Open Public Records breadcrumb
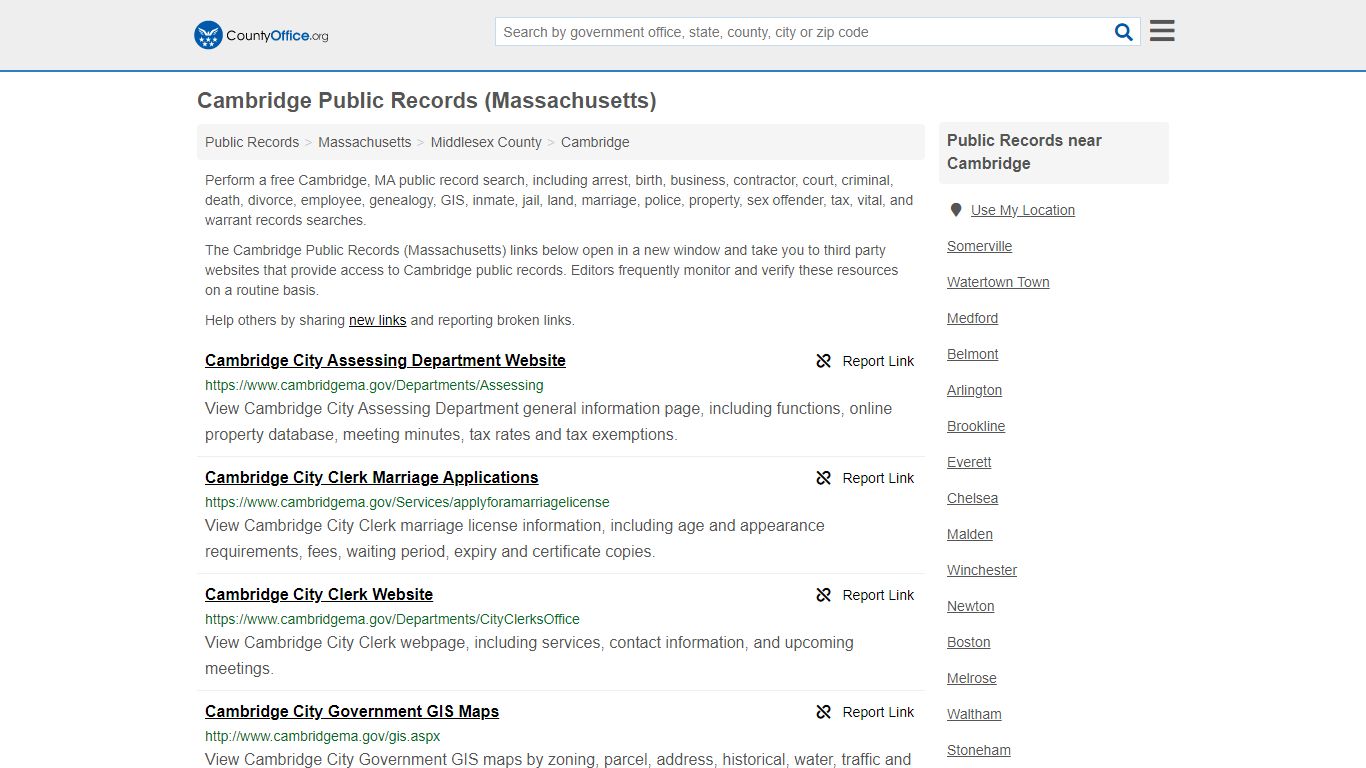Screen dimensions: 1366x768 click(x=252, y=142)
